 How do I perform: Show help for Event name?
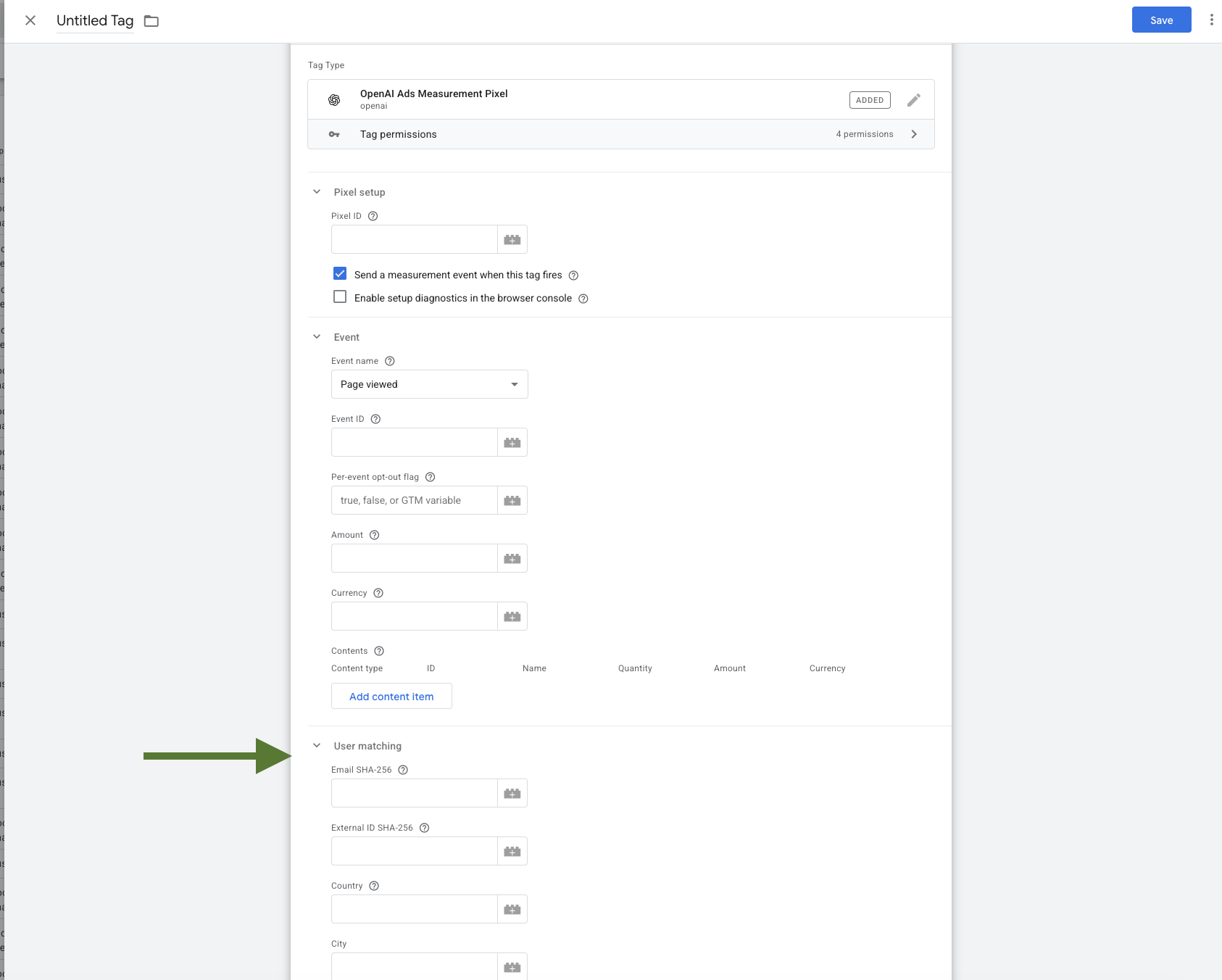tap(389, 361)
